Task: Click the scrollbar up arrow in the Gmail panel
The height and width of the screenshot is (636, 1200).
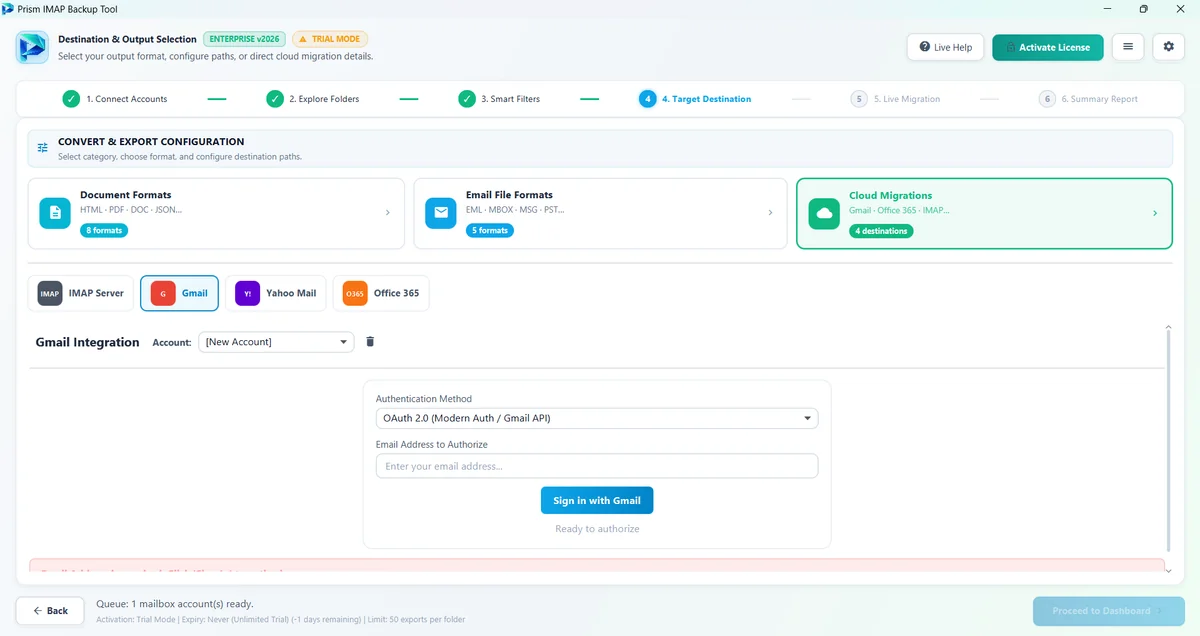Action: (1169, 326)
